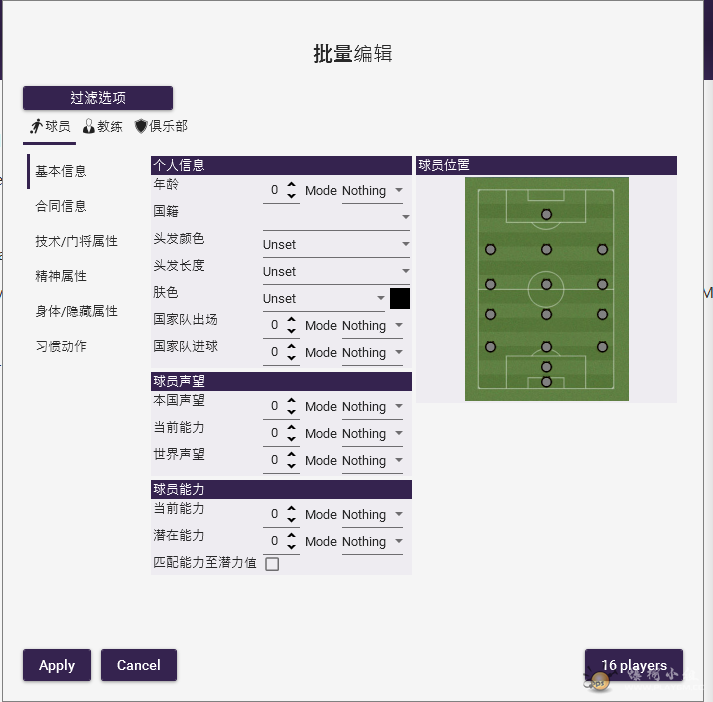Decrease the 潜在能力 value with down arrow
Screen dimensions: 713x702
pyautogui.click(x=291, y=547)
